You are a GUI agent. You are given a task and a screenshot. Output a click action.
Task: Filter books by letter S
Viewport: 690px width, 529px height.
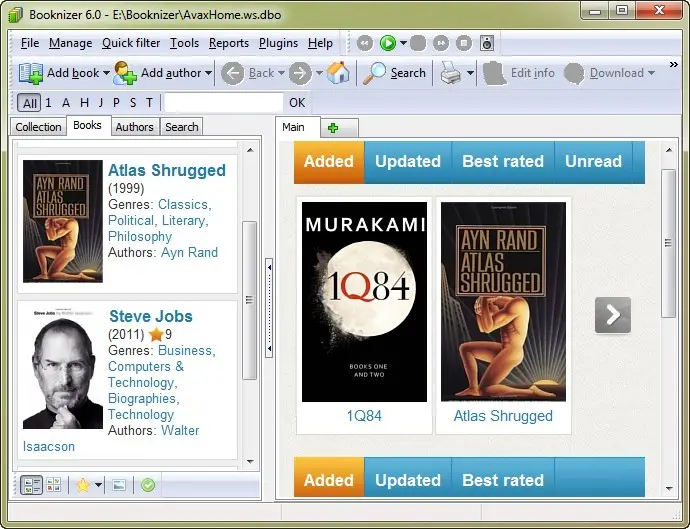133,103
